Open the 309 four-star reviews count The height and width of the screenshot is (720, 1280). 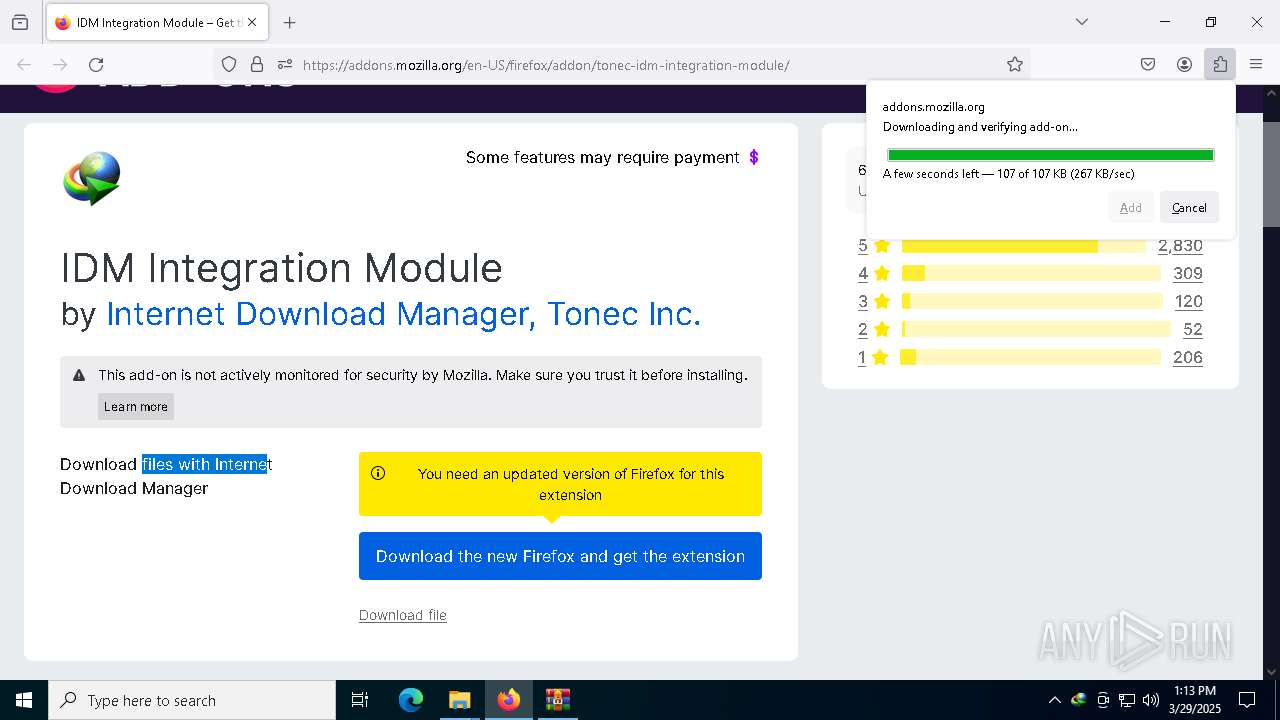tap(1188, 273)
